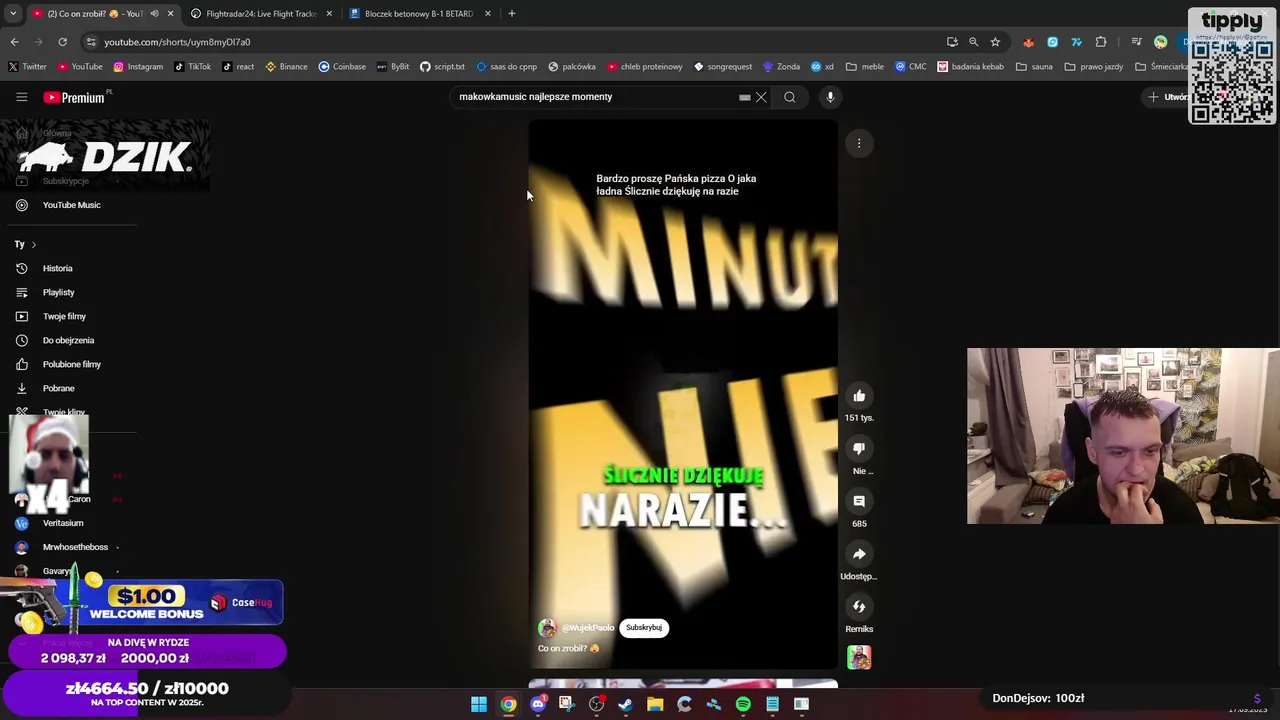This screenshot has height=720, width=1280.
Task: Open the TikTok bookmark
Action: (x=192, y=67)
